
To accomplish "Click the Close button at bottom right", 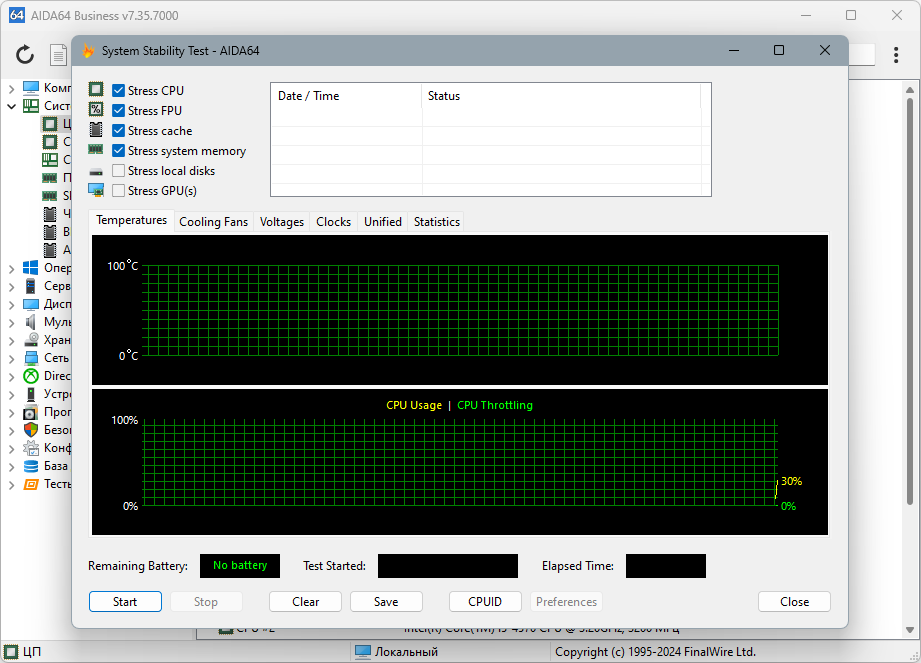I will pyautogui.click(x=794, y=601).
